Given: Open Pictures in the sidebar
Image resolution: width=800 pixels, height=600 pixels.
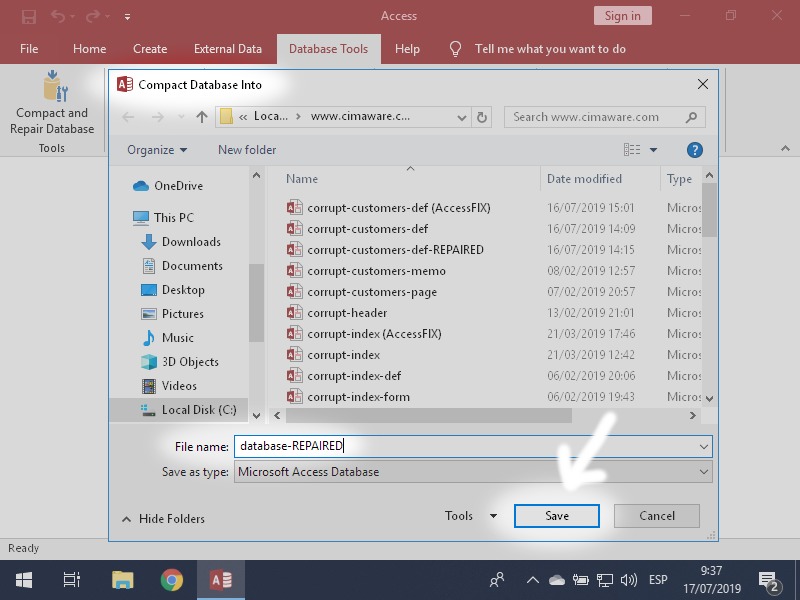Looking at the screenshot, I should click(x=172, y=314).
